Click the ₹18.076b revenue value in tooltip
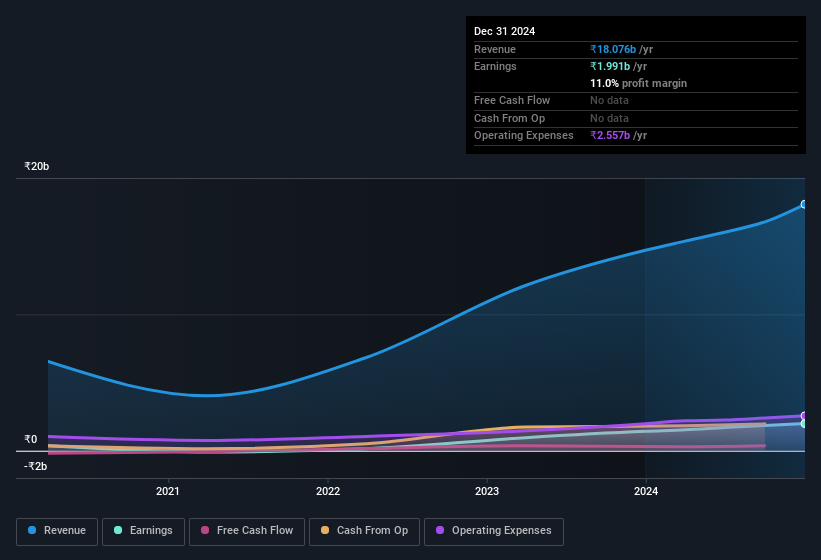This screenshot has height=560, width=821. pyautogui.click(x=613, y=49)
